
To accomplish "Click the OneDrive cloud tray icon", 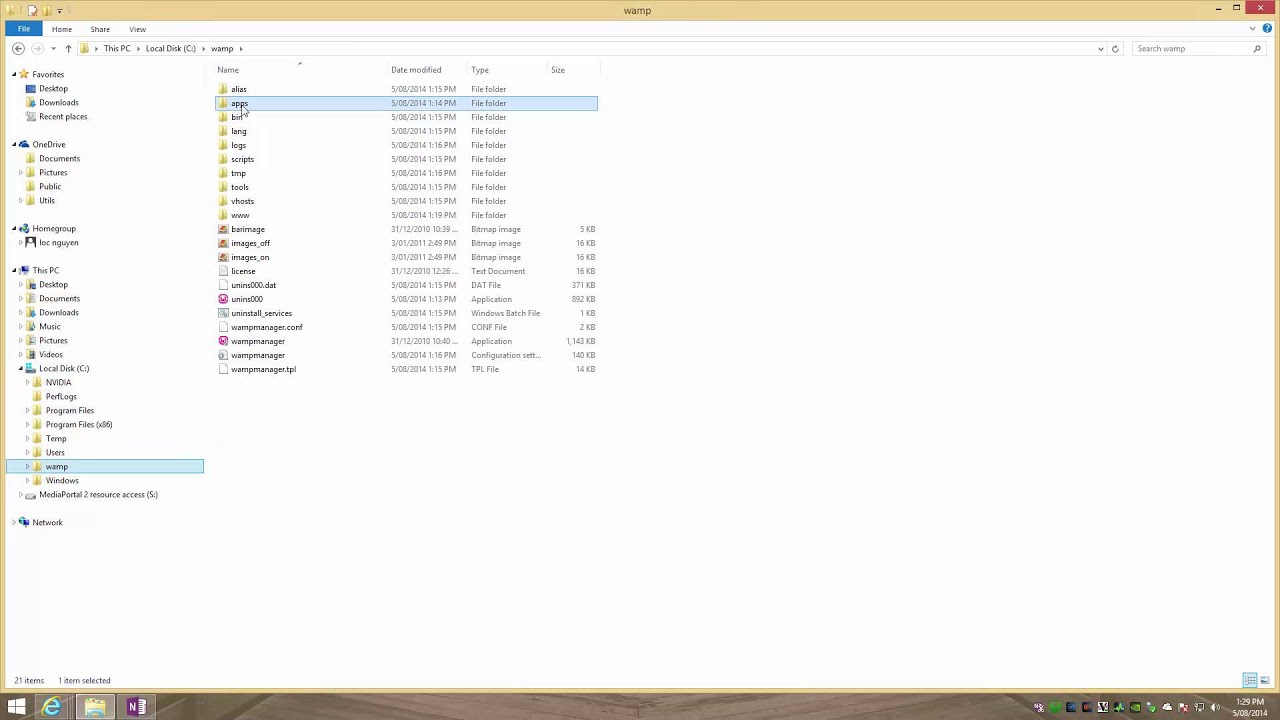I will tap(1167, 708).
